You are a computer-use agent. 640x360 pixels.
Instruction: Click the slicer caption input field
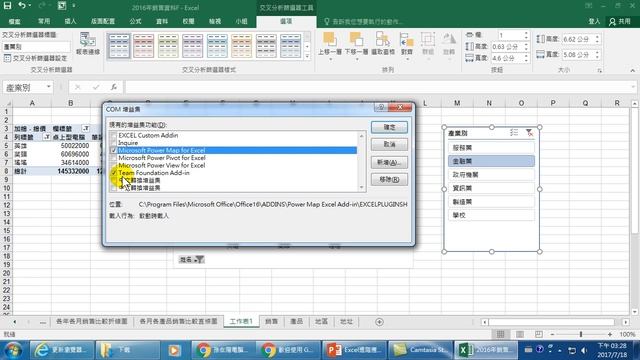pos(36,47)
